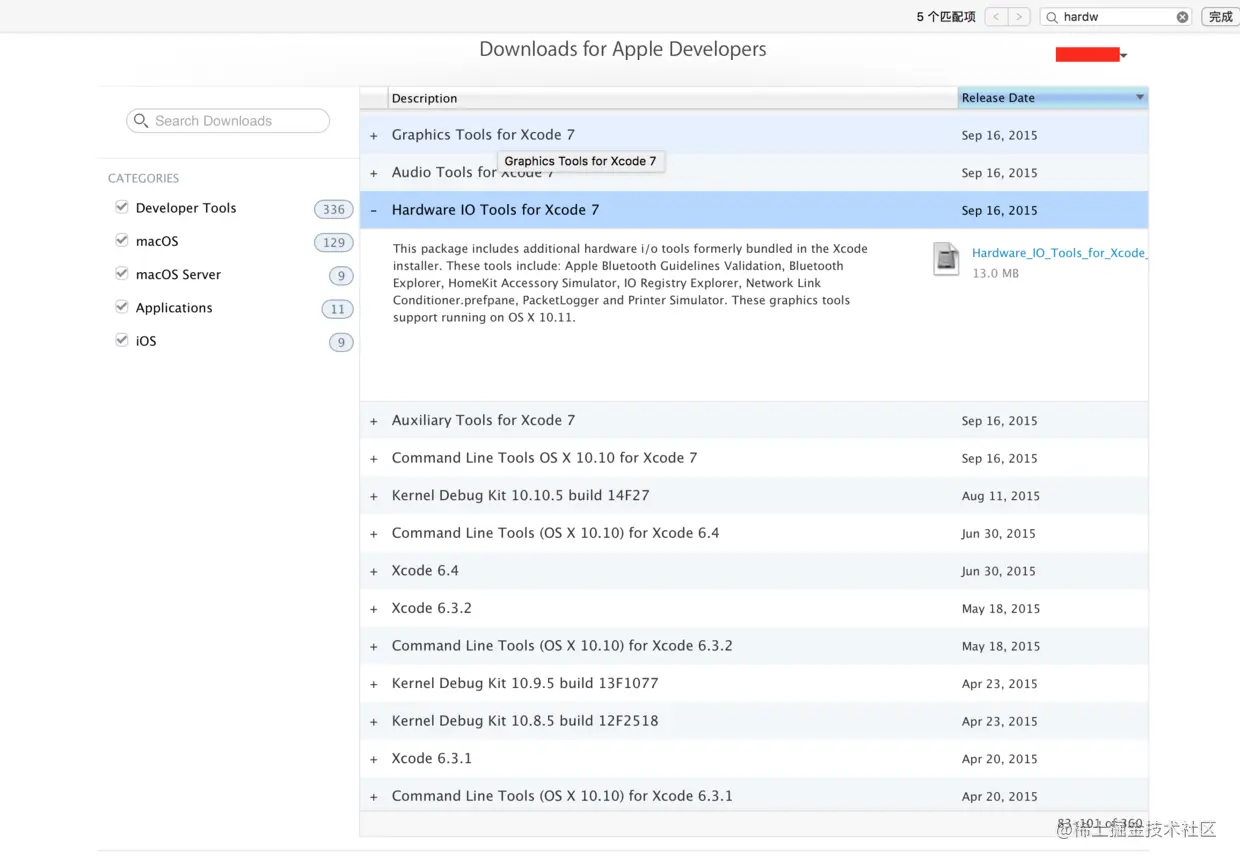
Task: Click the Graphics Tools for Xcode 7 tooltip
Action: [x=581, y=161]
